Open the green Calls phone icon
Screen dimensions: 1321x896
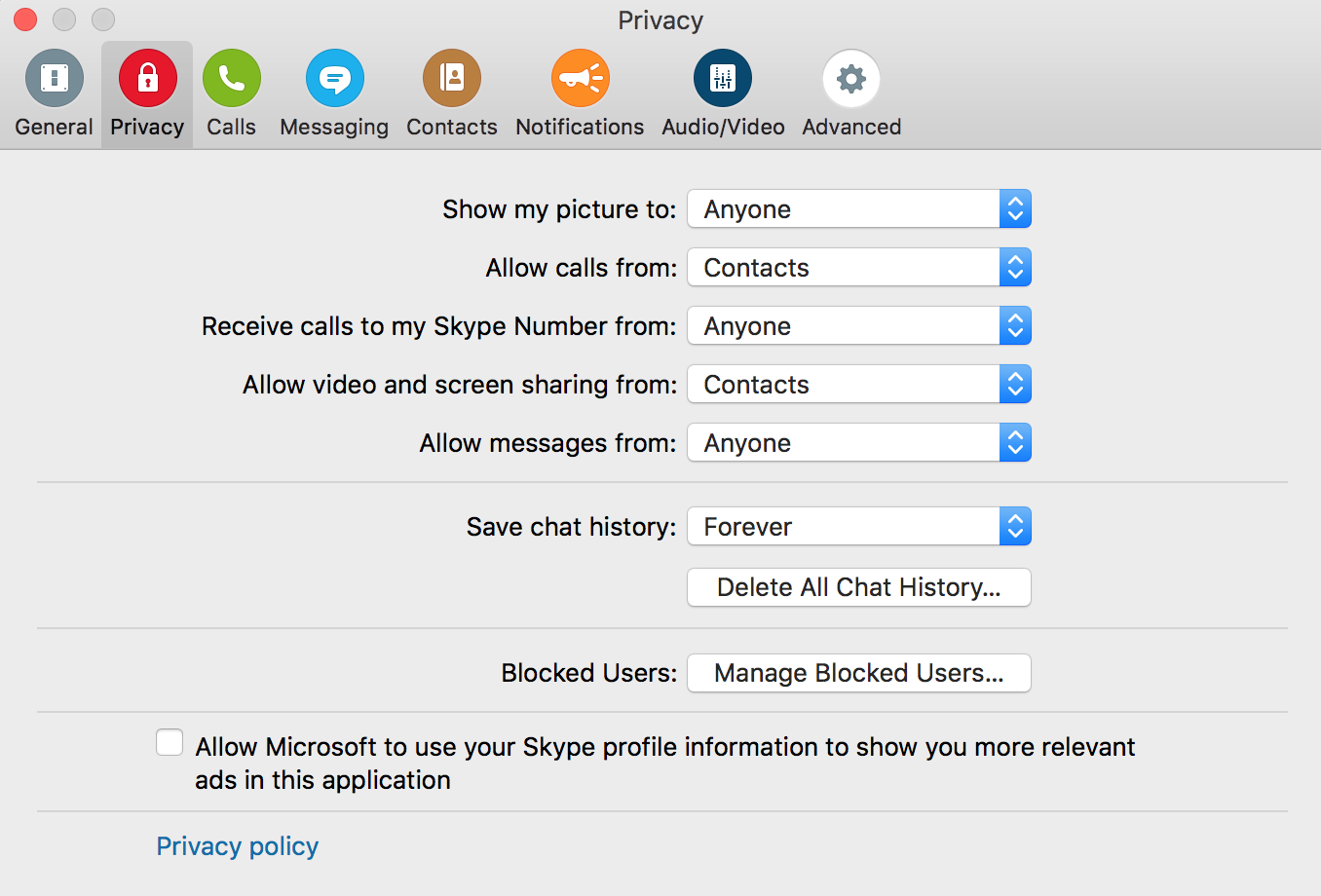coord(231,79)
